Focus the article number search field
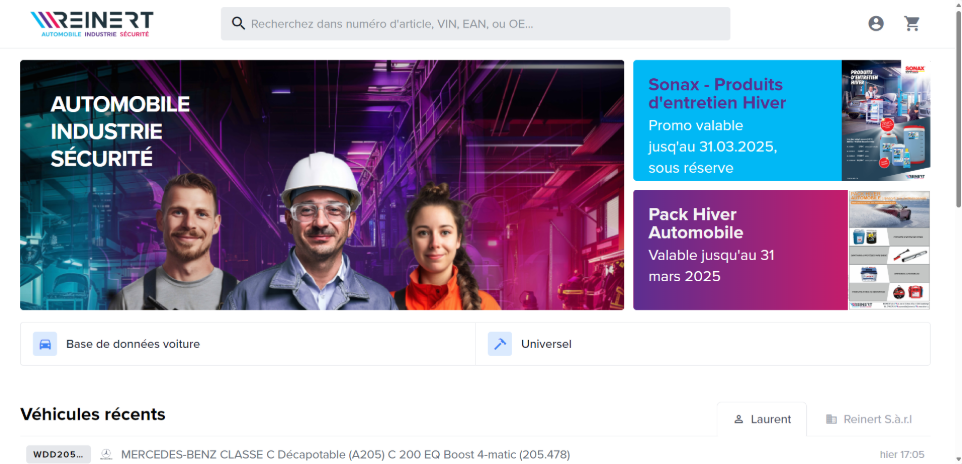This screenshot has height=464, width=962. [x=480, y=24]
